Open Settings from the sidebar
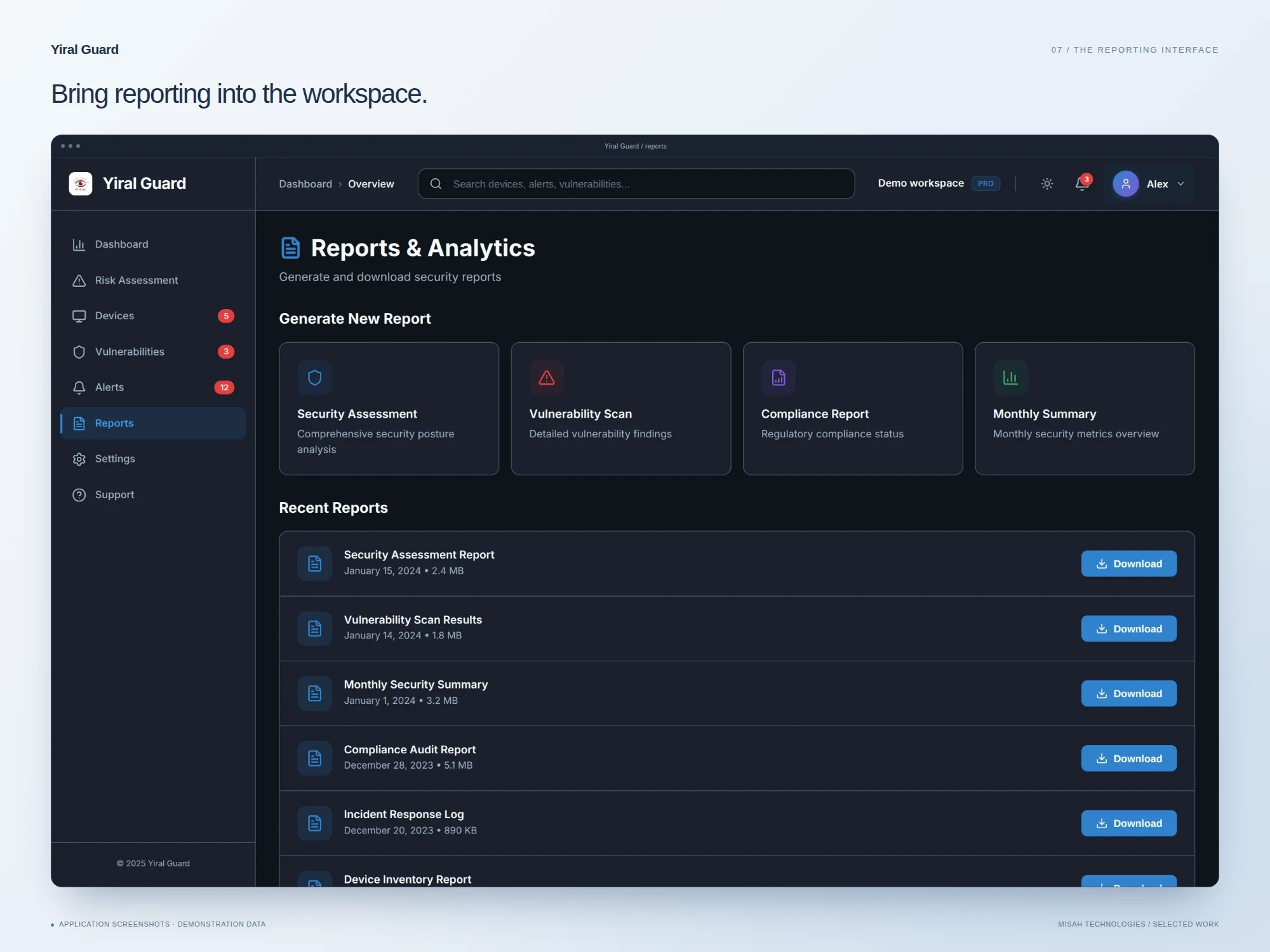The height and width of the screenshot is (952, 1270). 153,459
